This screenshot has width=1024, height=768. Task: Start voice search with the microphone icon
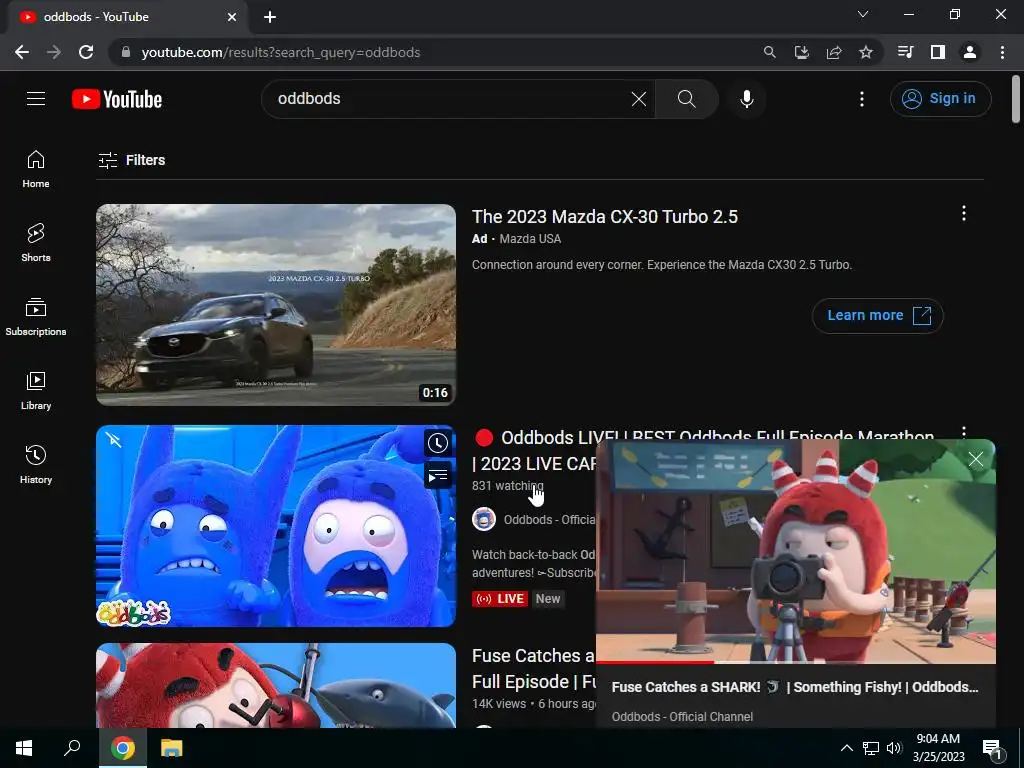(746, 99)
